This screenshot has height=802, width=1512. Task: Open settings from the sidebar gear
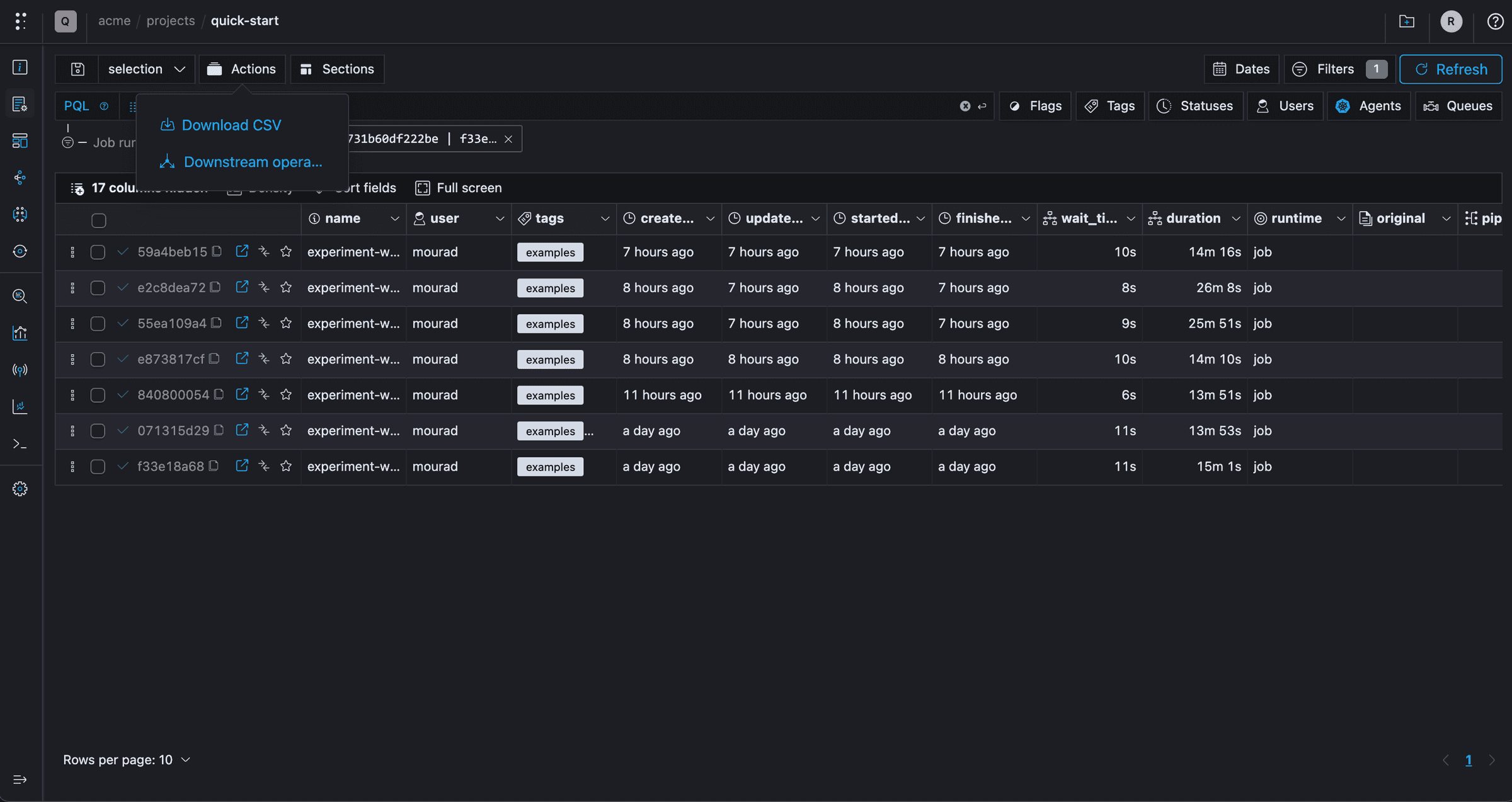(20, 488)
